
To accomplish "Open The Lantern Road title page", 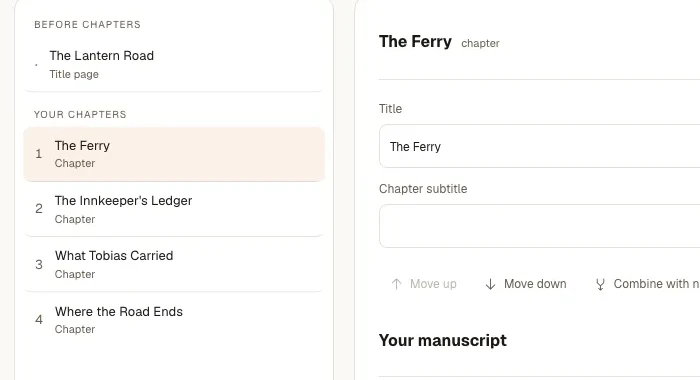I will point(174,64).
